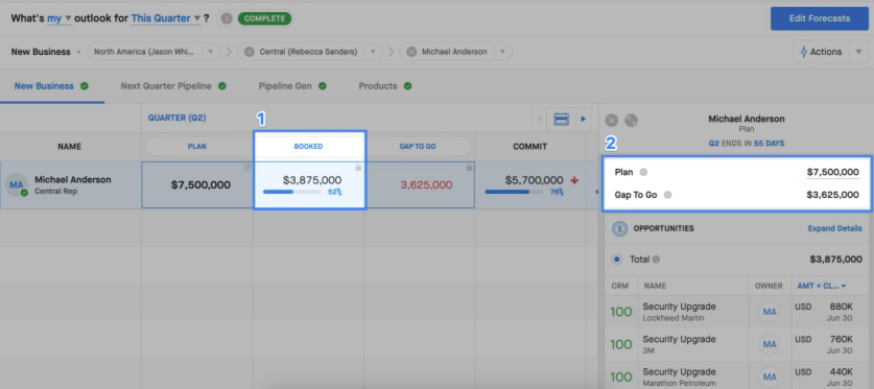
Task: Click the Edit Forecasts button
Action: 819,18
